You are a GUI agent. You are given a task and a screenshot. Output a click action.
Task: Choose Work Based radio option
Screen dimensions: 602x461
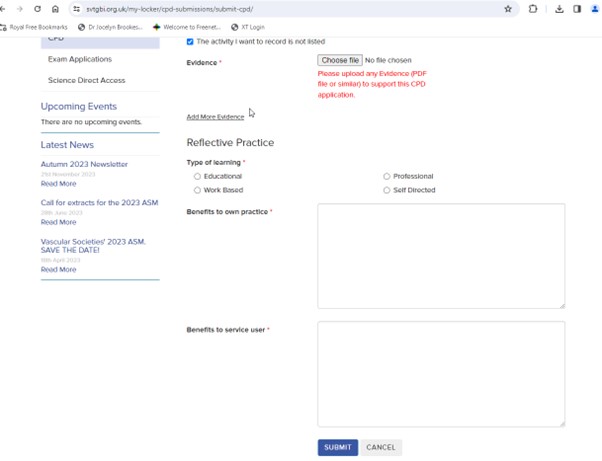tap(198, 190)
